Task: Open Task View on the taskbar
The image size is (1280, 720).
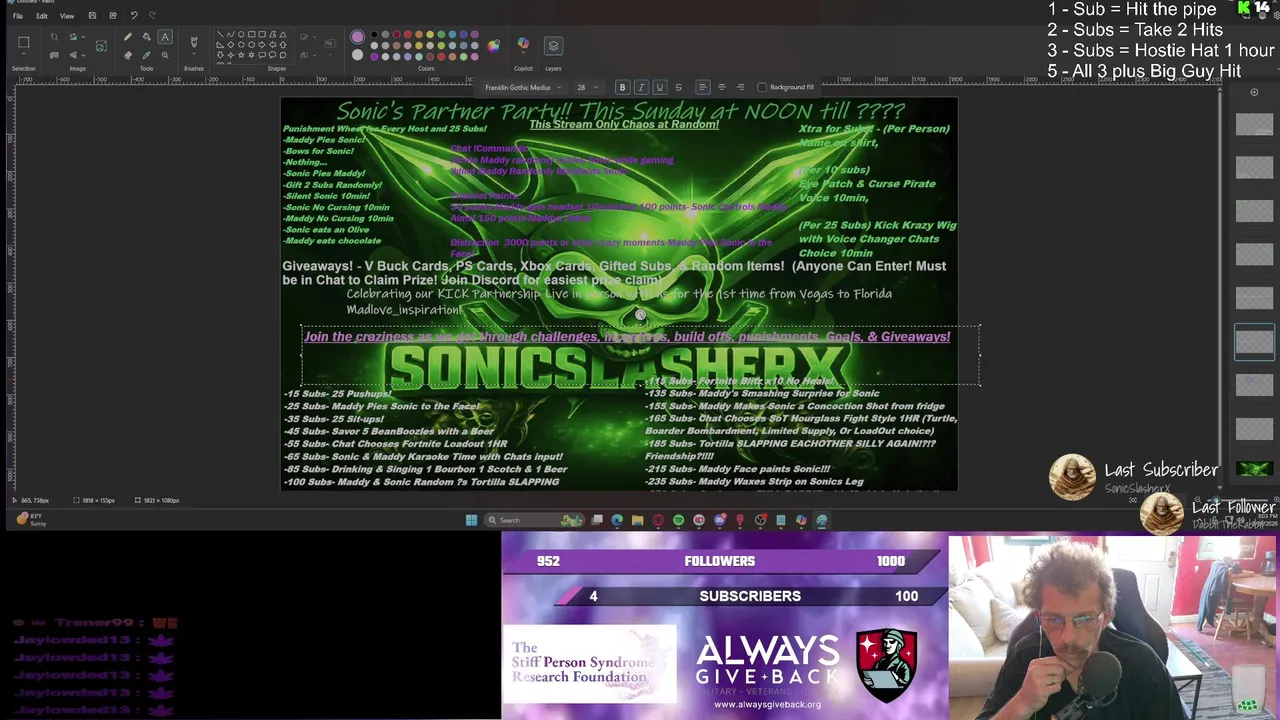Action: (x=597, y=520)
